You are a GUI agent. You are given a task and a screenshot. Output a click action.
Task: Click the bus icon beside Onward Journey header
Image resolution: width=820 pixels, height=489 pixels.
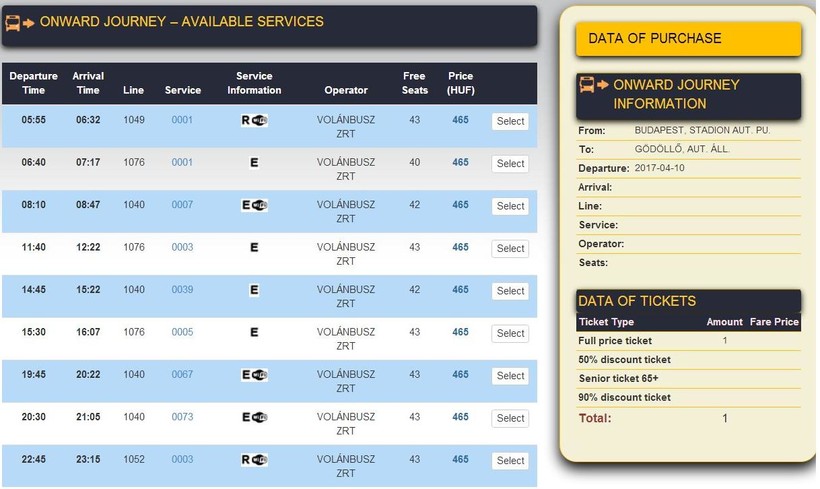tap(20, 22)
